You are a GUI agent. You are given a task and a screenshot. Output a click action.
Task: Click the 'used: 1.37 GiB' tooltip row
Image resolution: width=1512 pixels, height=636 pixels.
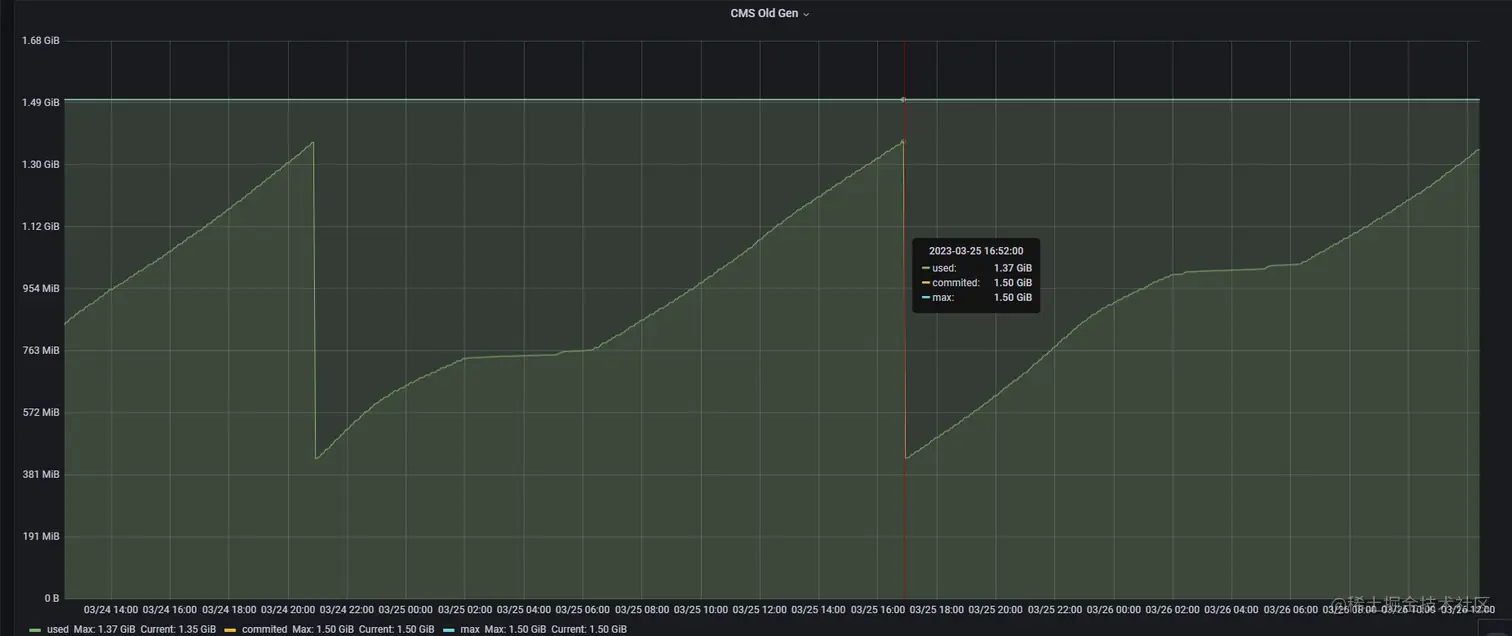coord(976,268)
